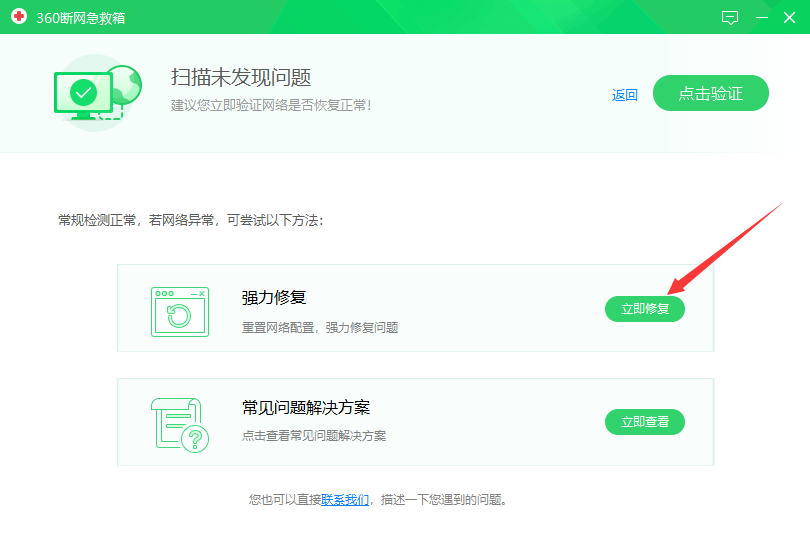810x535 pixels.
Task: Open the feedback message icon in title bar
Action: click(729, 18)
